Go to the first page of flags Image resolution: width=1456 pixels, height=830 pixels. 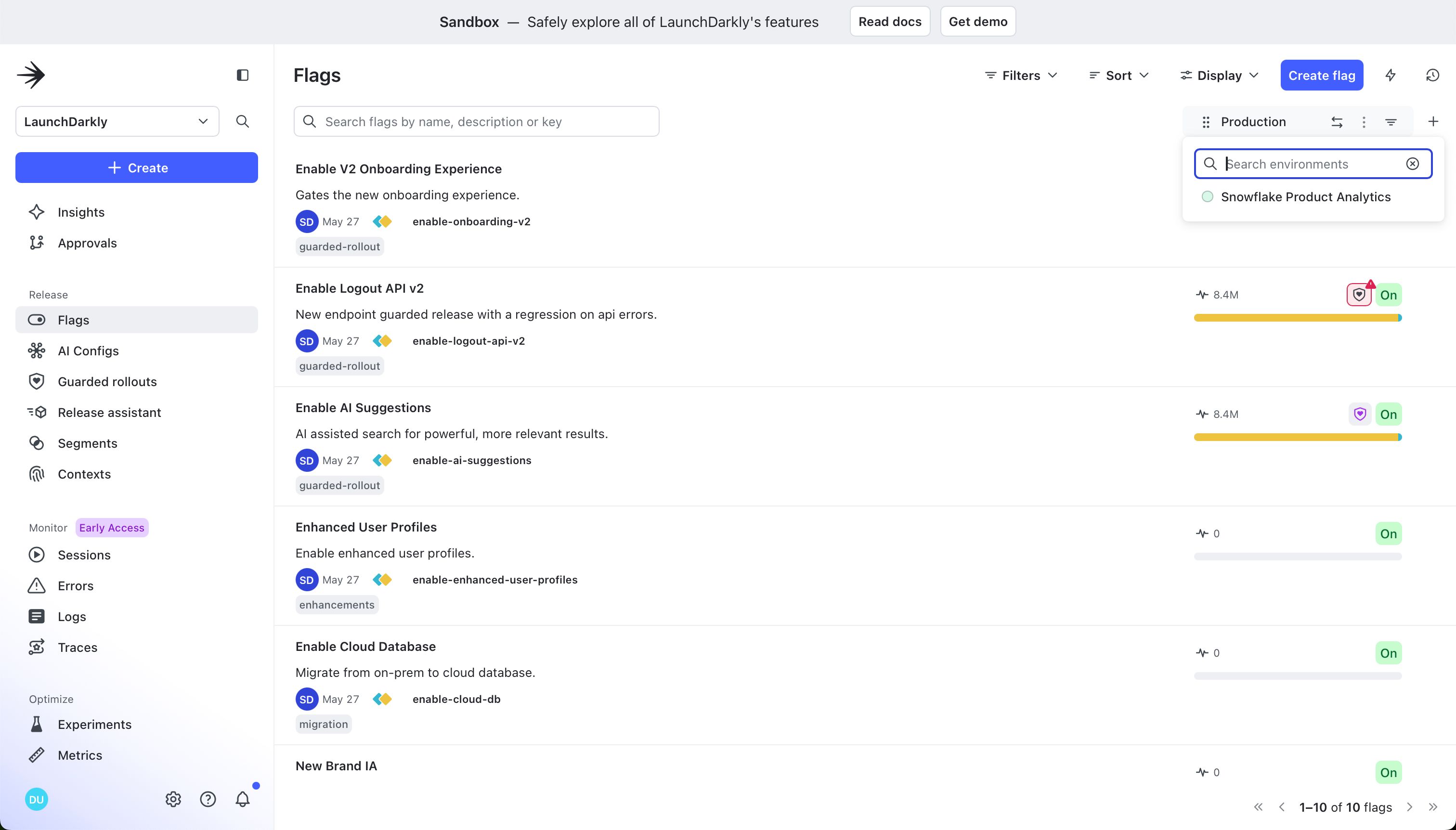click(1258, 807)
